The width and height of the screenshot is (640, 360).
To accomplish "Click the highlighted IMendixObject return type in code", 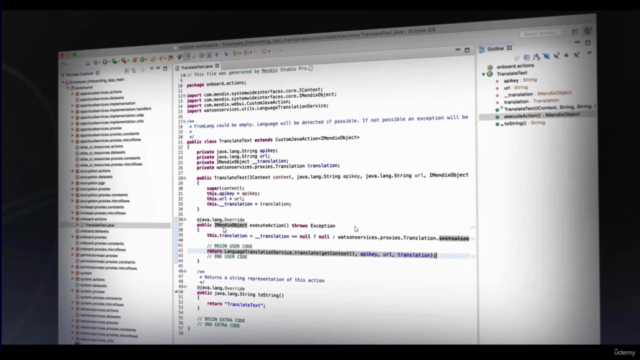I will (x=231, y=225).
